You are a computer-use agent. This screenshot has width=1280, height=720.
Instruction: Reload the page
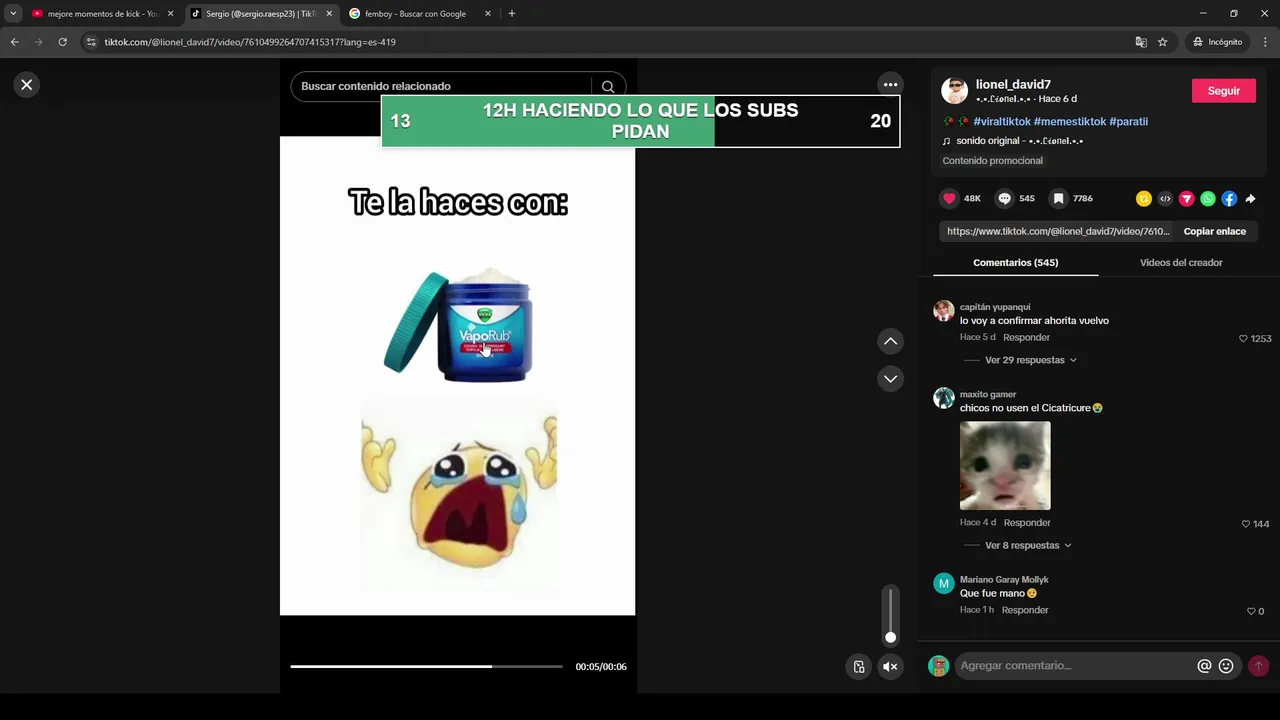62,42
